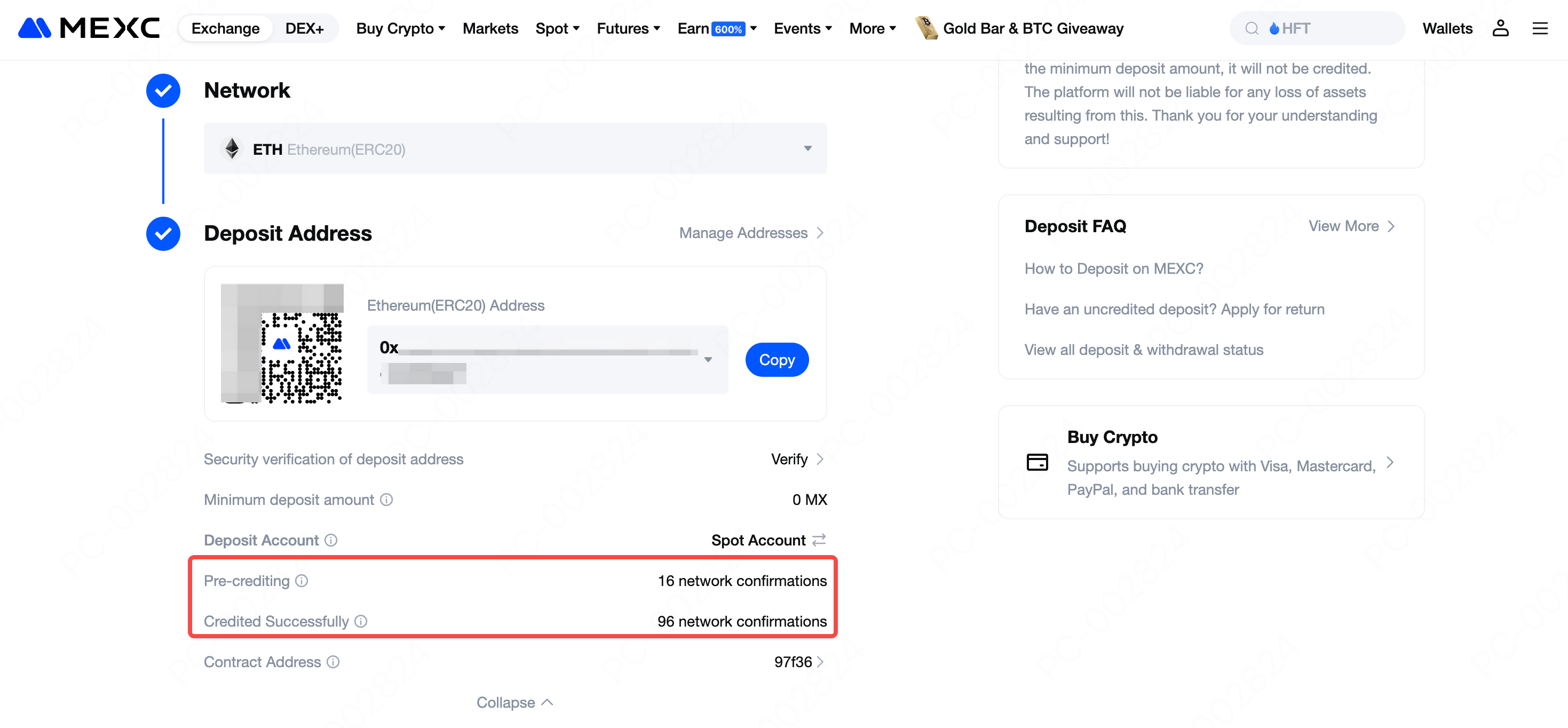Click the HFT search field
Screen dimensions: 1568x728
tap(1318, 28)
